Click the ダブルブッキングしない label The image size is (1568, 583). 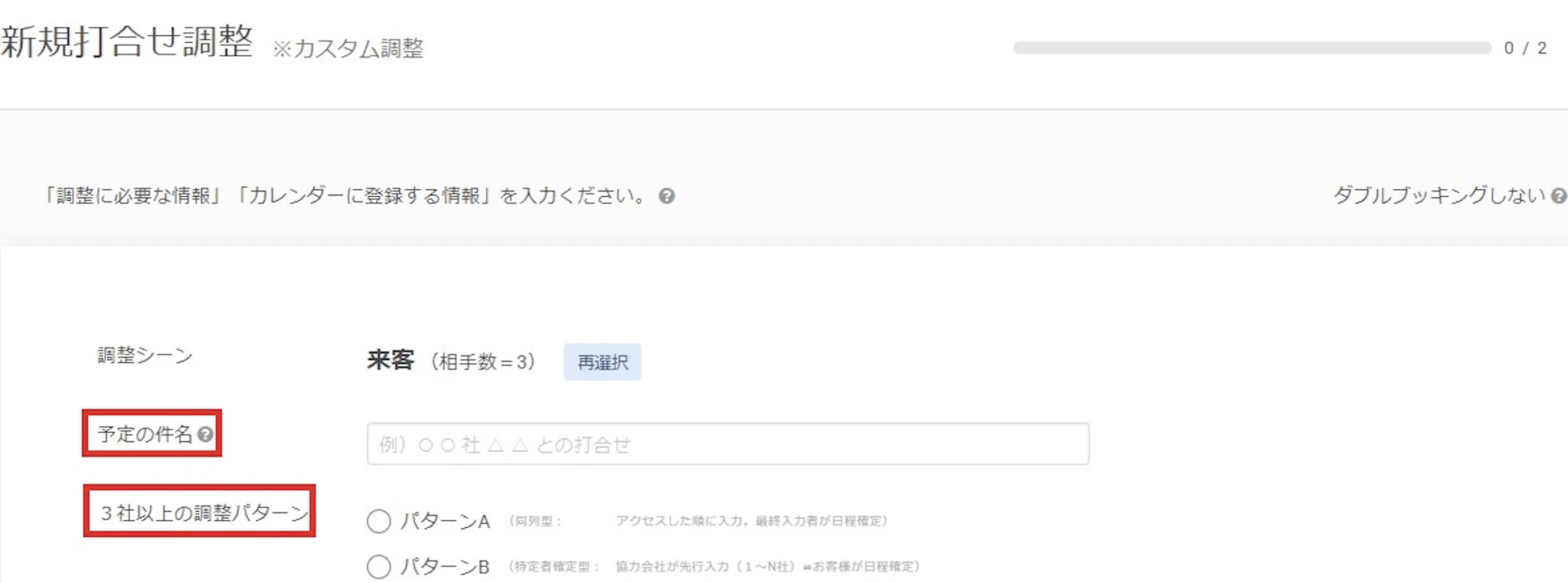[x=1439, y=195]
